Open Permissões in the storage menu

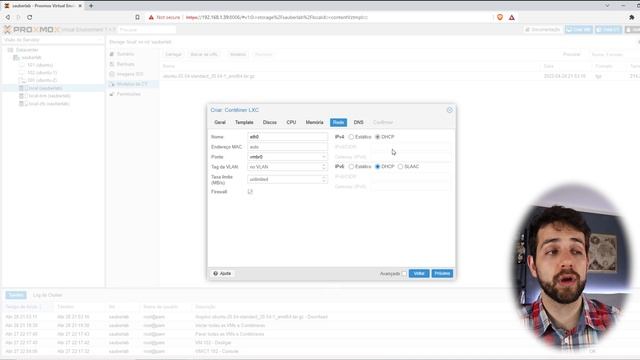pos(129,94)
